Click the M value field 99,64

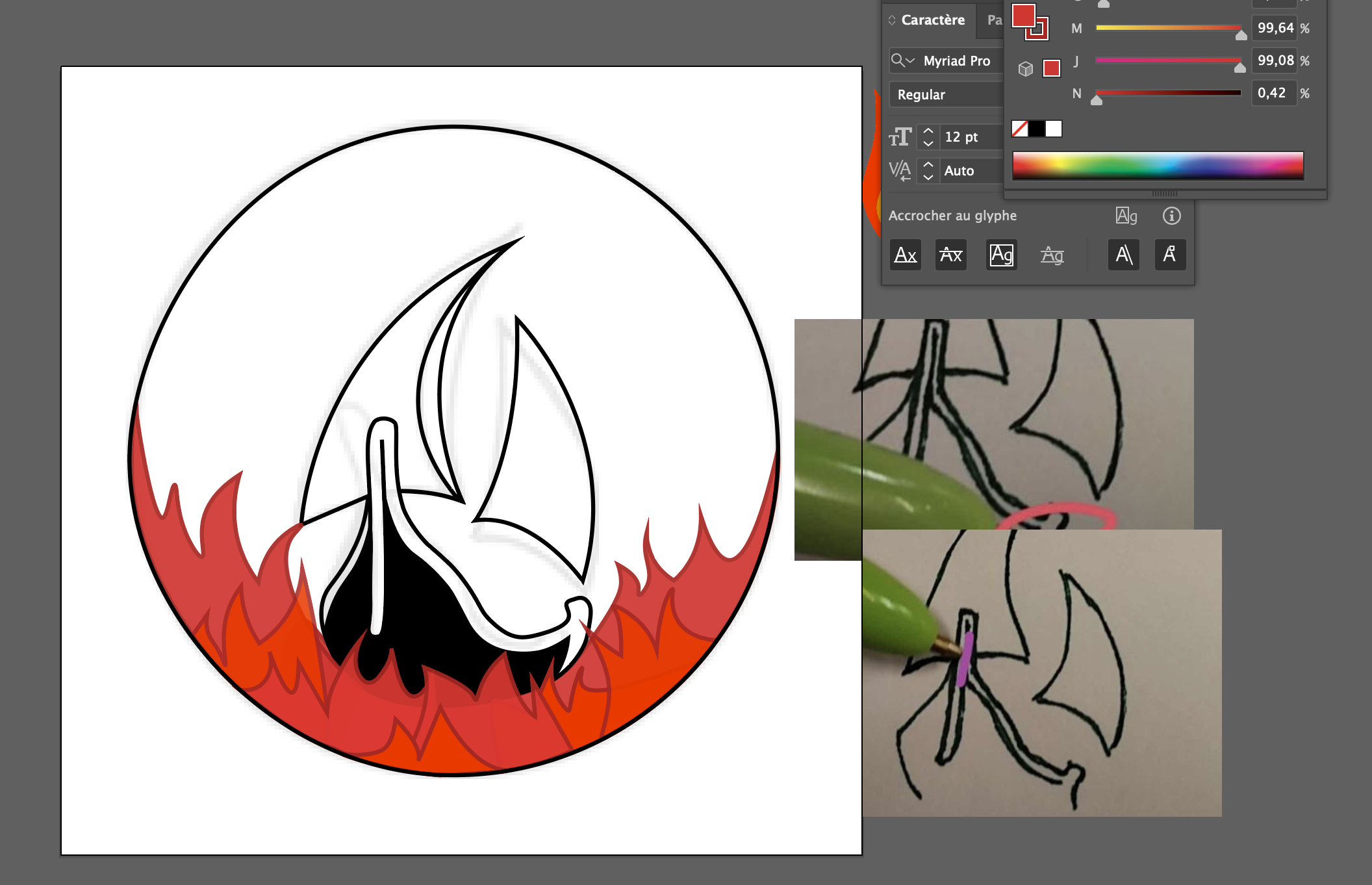coord(1274,28)
